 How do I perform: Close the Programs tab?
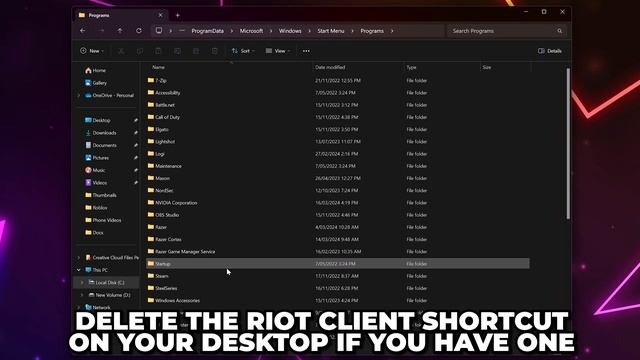160,15
